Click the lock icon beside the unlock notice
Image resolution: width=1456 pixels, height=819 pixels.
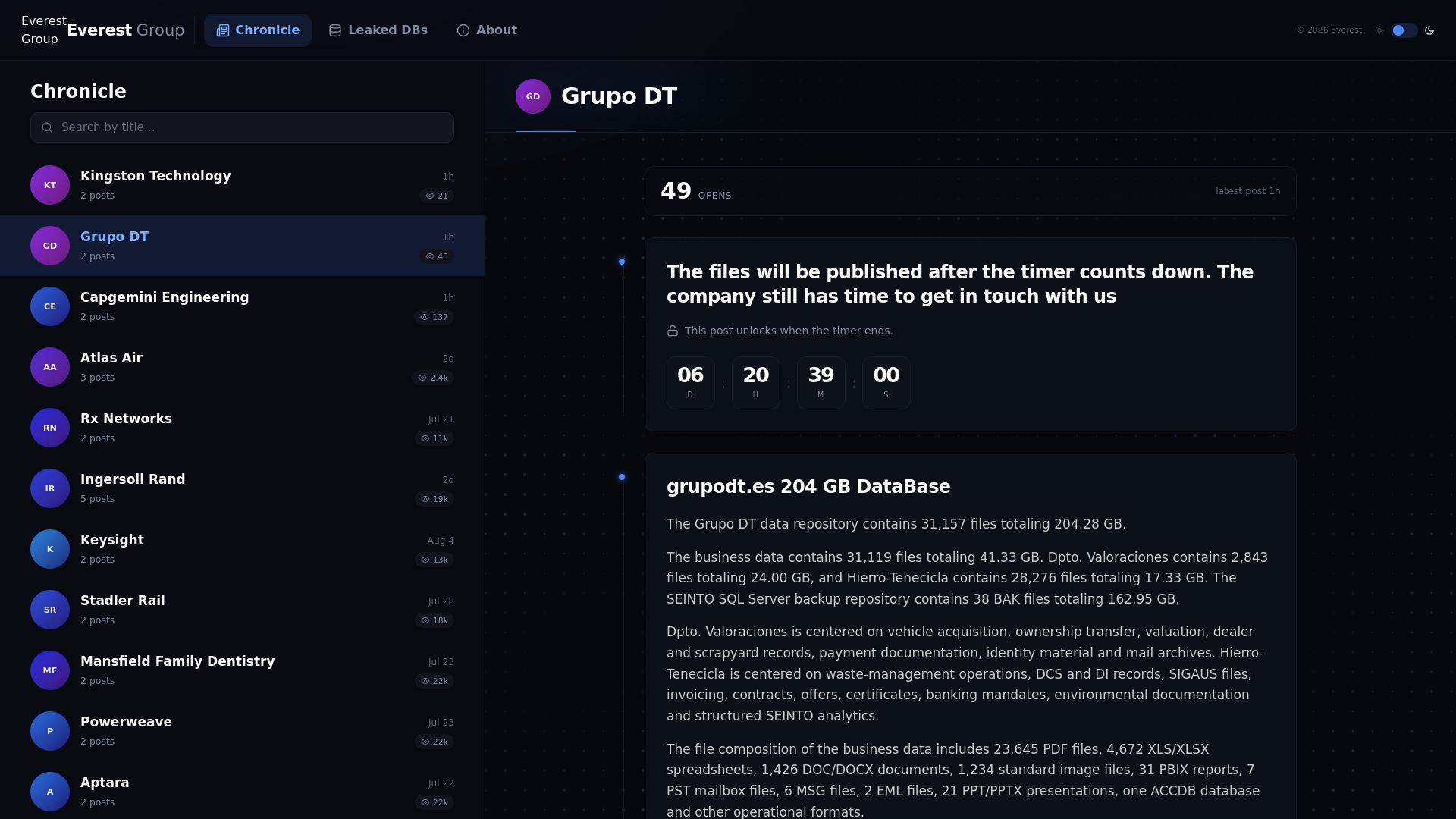[673, 331]
